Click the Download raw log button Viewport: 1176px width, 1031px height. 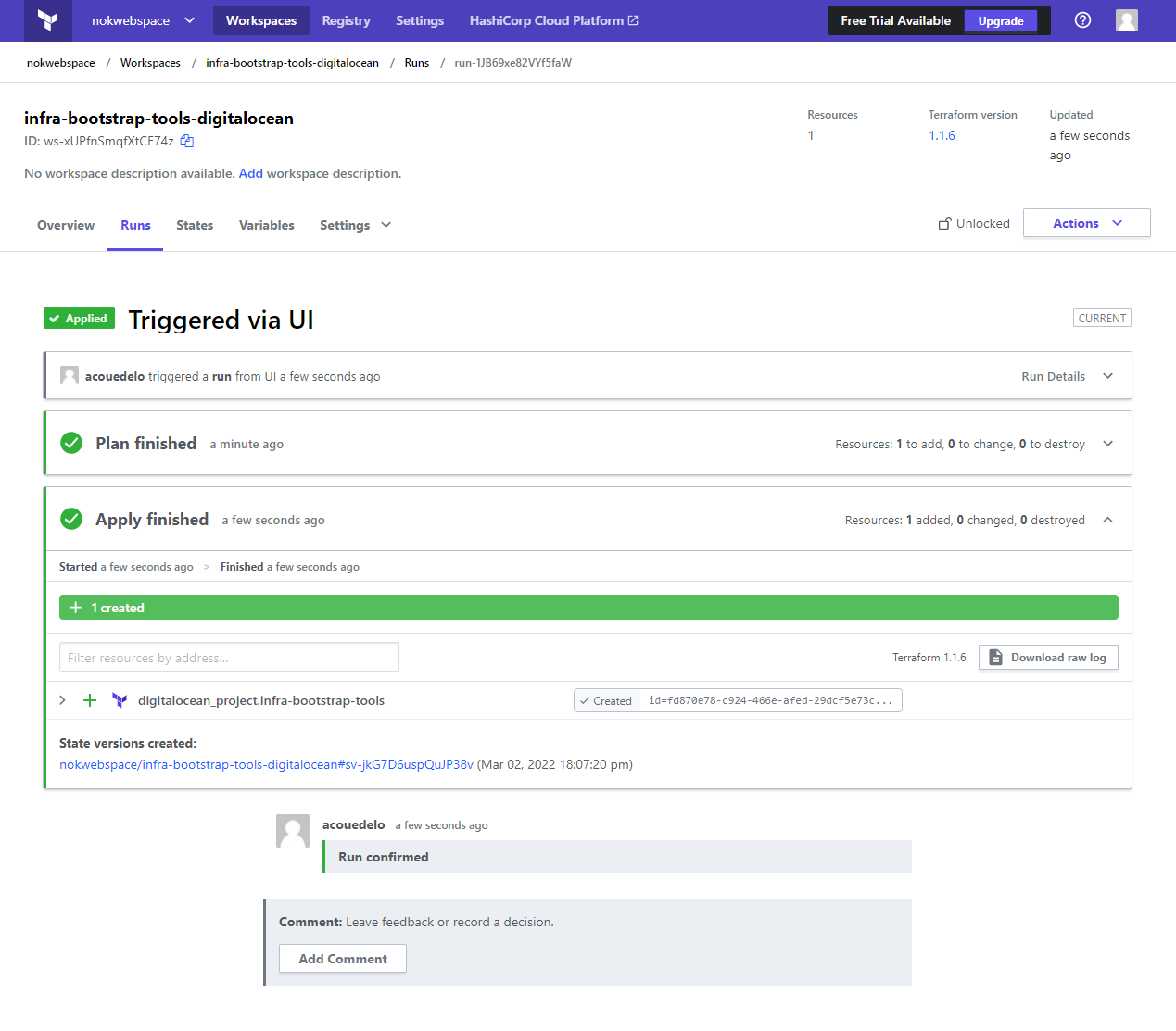pos(1048,658)
